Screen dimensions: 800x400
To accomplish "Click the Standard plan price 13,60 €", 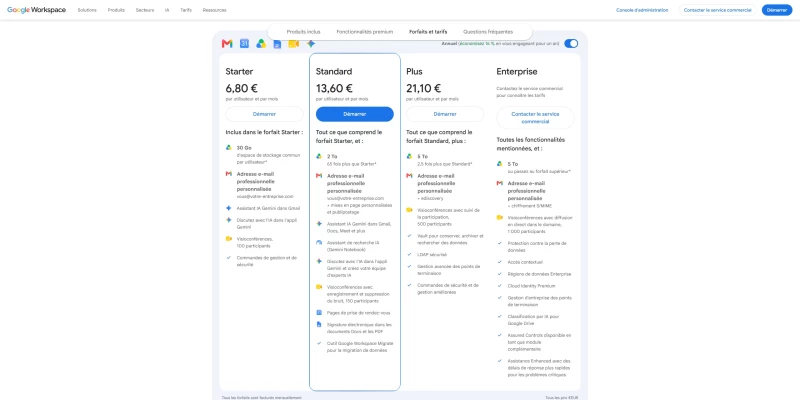I will tap(334, 88).
